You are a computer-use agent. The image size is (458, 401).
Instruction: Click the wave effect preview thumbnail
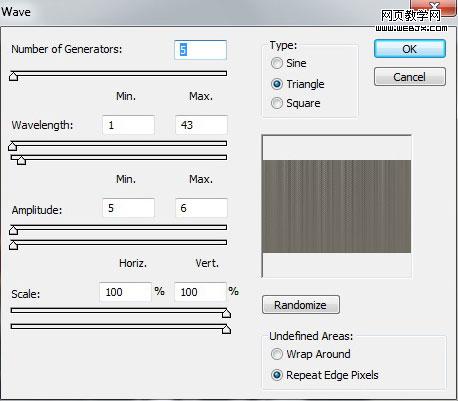[x=337, y=206]
